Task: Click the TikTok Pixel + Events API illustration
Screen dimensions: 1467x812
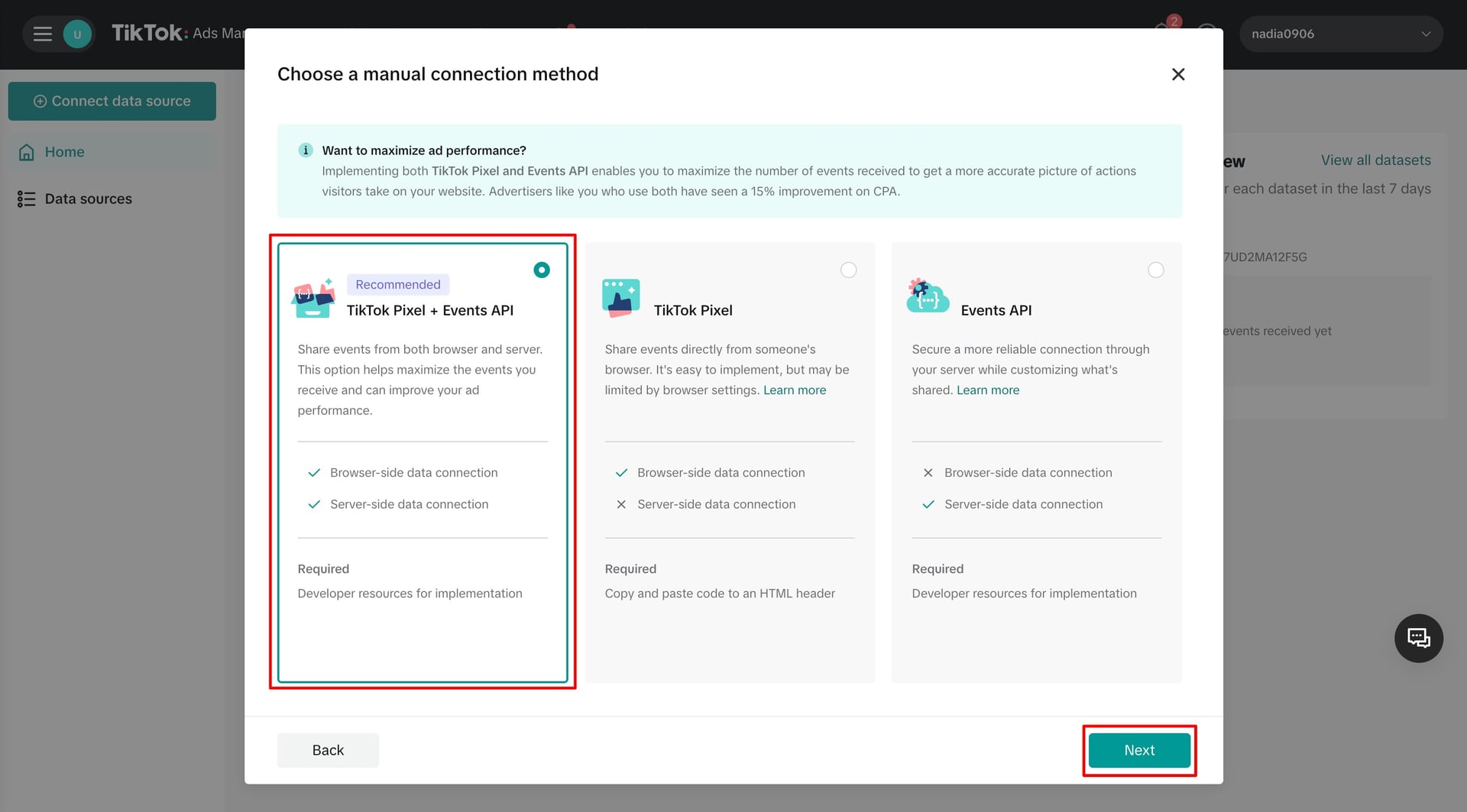Action: (x=313, y=298)
